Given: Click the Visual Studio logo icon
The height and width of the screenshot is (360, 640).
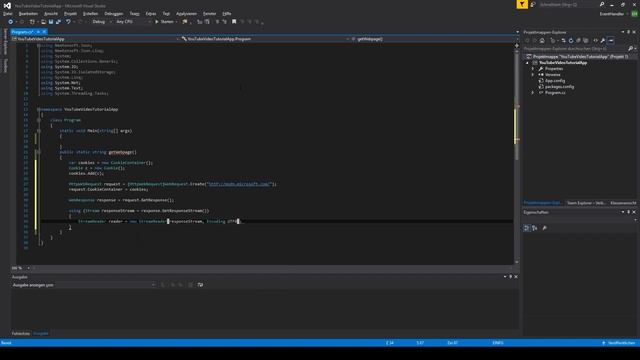Looking at the screenshot, I should (7, 6).
